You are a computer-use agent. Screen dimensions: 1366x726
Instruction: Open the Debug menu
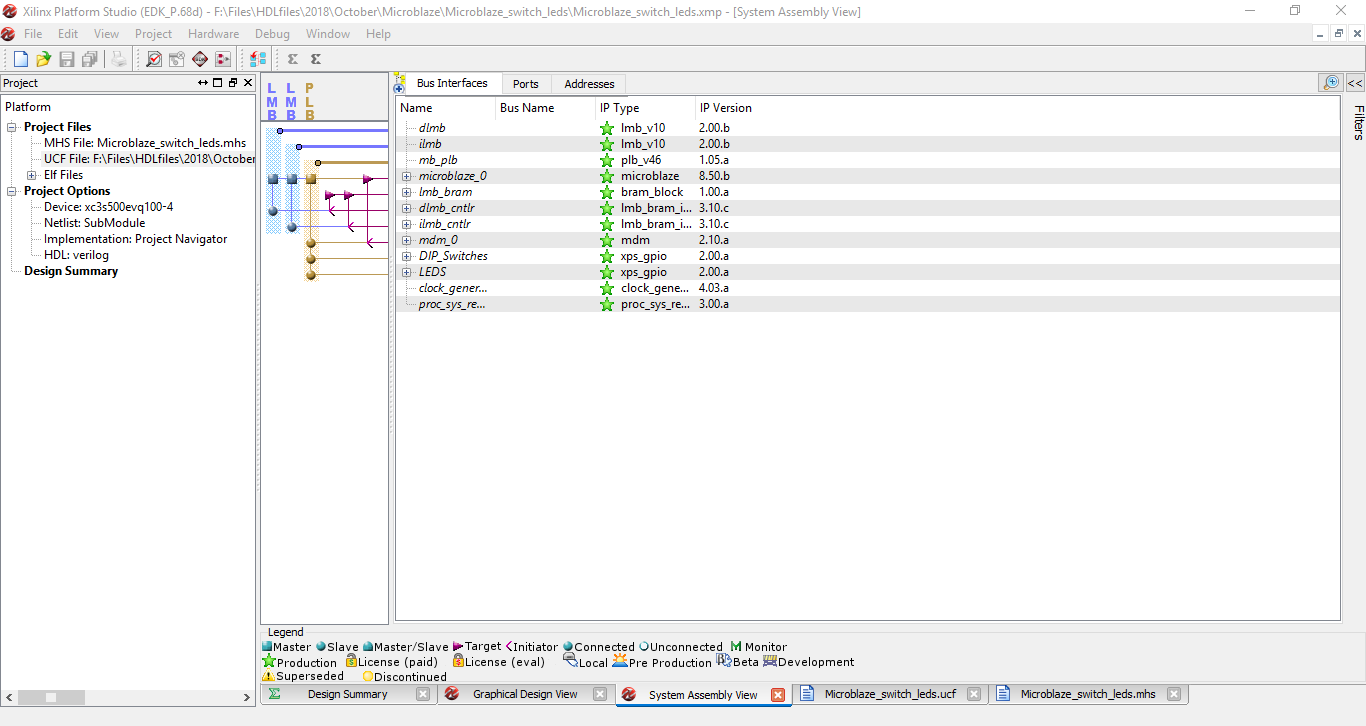(x=272, y=34)
